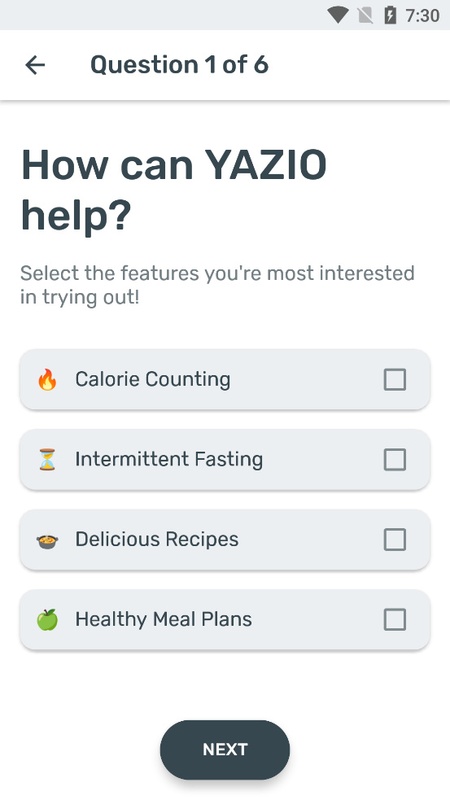Select the Calorie Counting label text
The width and height of the screenshot is (450, 800).
pos(153,380)
